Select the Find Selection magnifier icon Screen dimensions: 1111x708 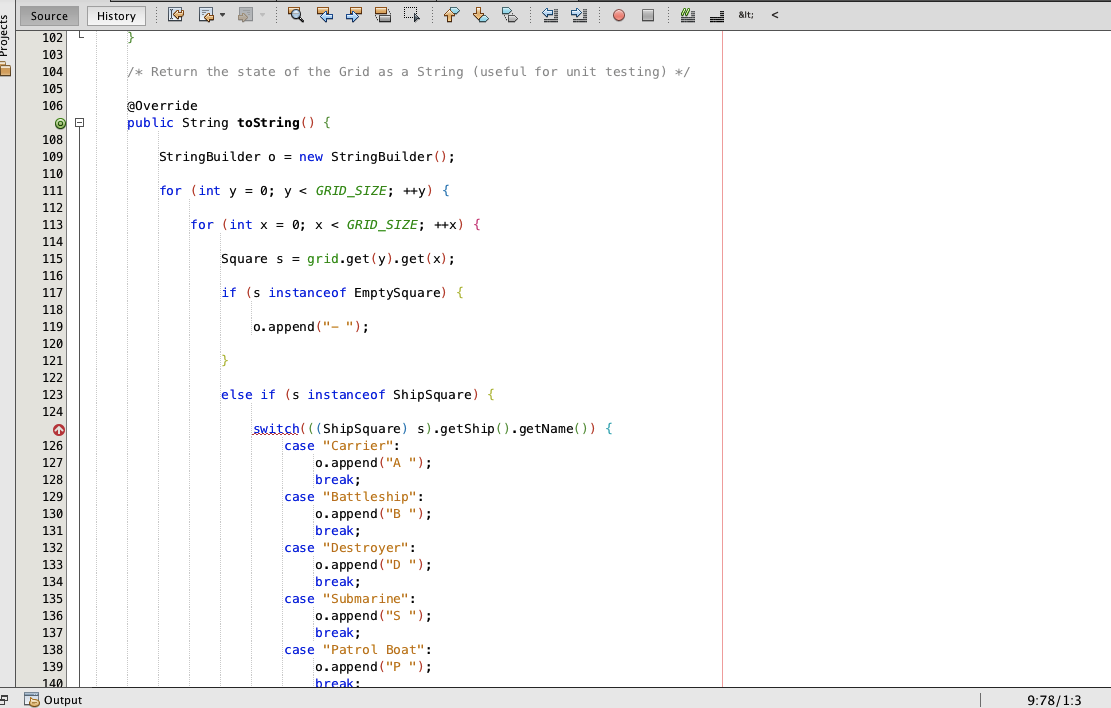tap(296, 14)
